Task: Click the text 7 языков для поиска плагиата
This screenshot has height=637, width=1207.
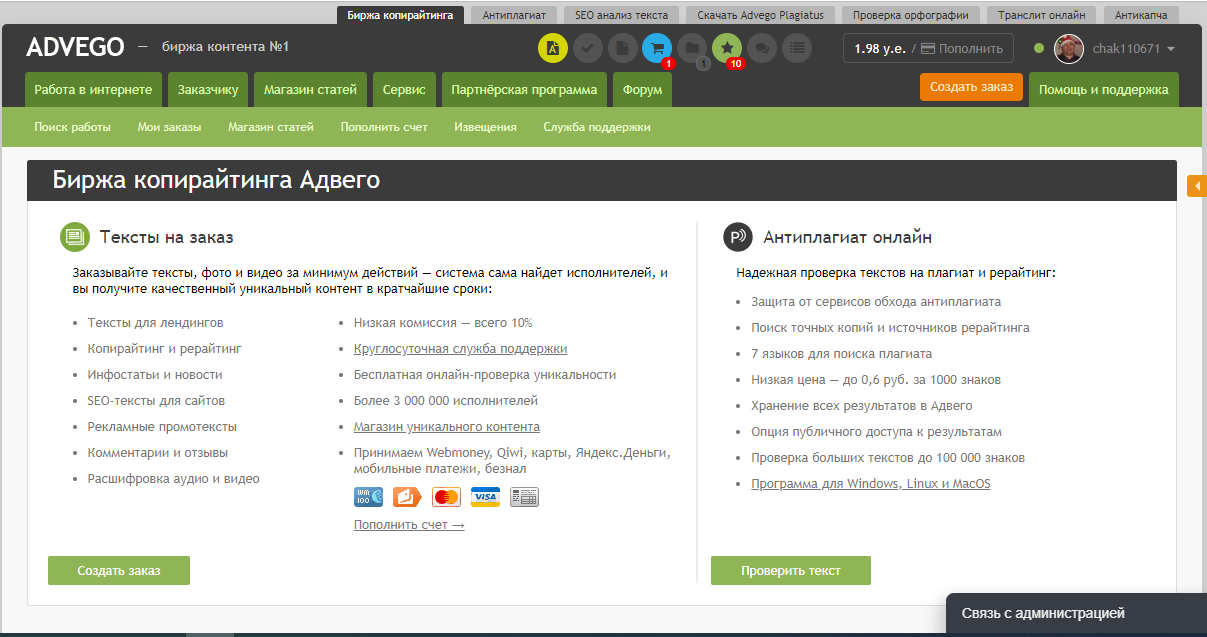Action: tap(842, 354)
